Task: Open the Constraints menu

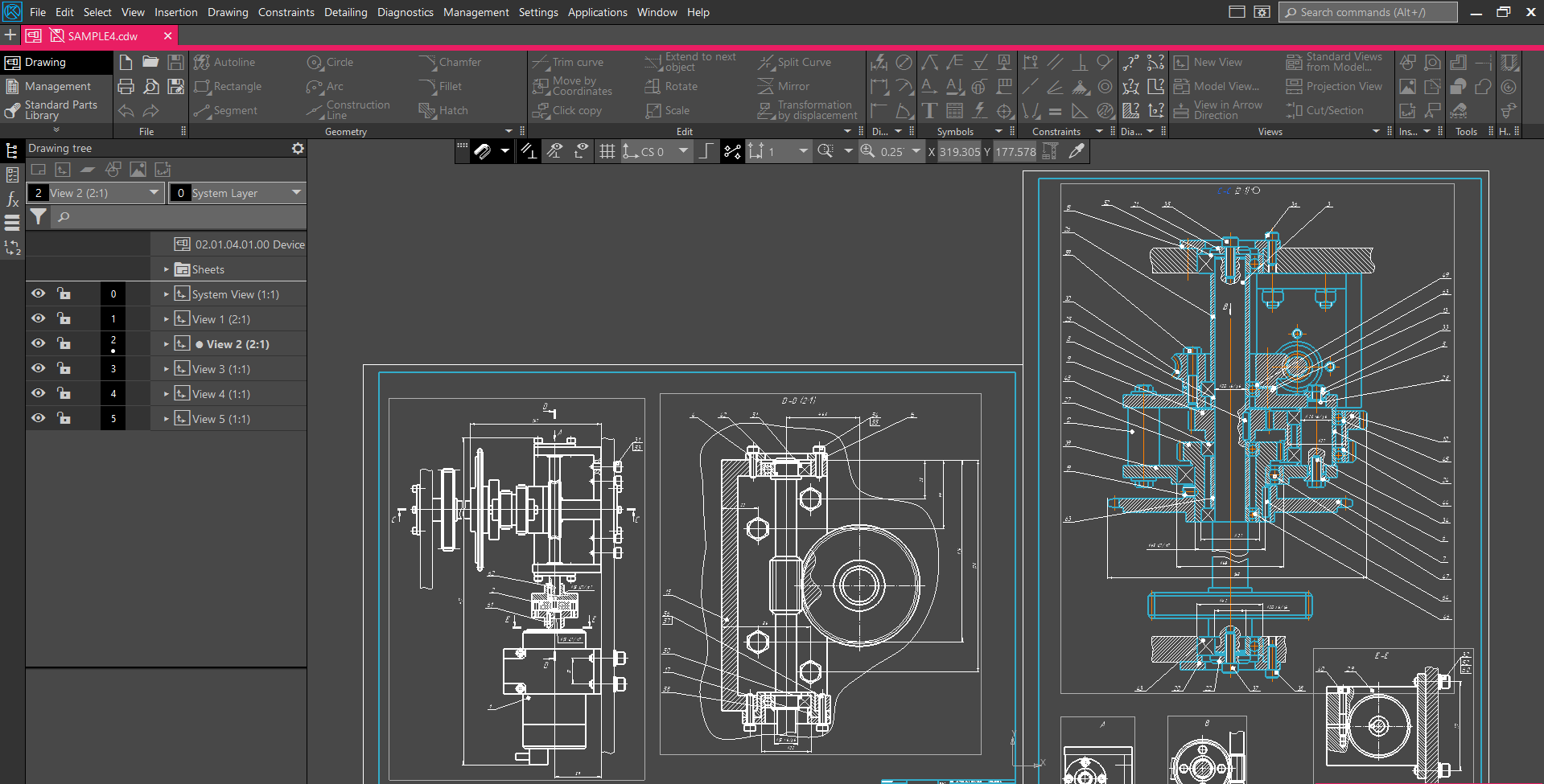Action: click(286, 12)
